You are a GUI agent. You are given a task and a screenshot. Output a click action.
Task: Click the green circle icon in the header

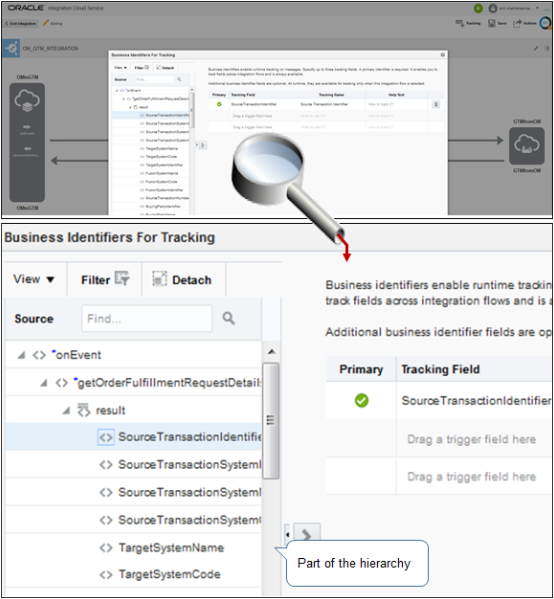[478, 8]
